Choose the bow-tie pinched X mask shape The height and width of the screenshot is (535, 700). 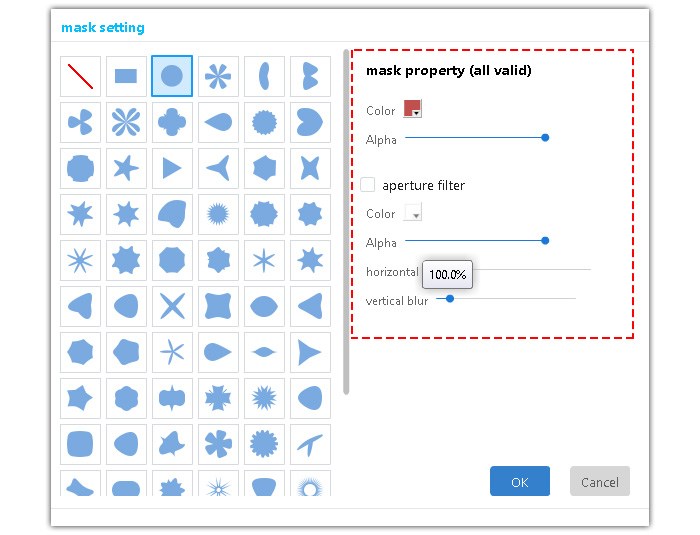pyautogui.click(x=310, y=168)
